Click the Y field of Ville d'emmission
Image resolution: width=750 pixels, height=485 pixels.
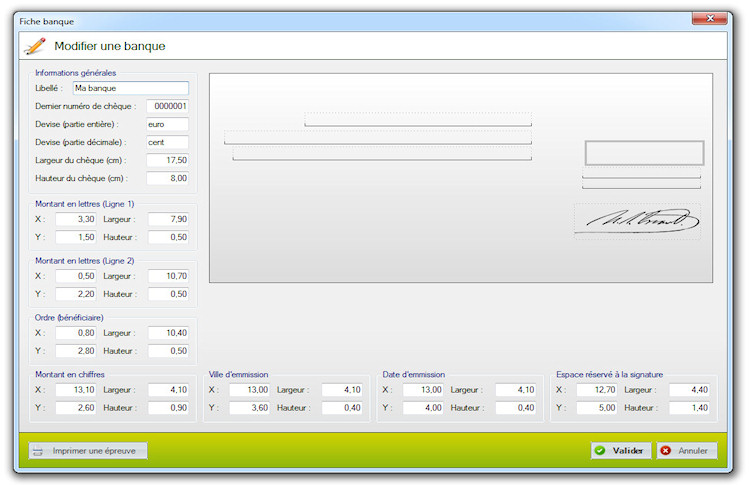[x=249, y=408]
